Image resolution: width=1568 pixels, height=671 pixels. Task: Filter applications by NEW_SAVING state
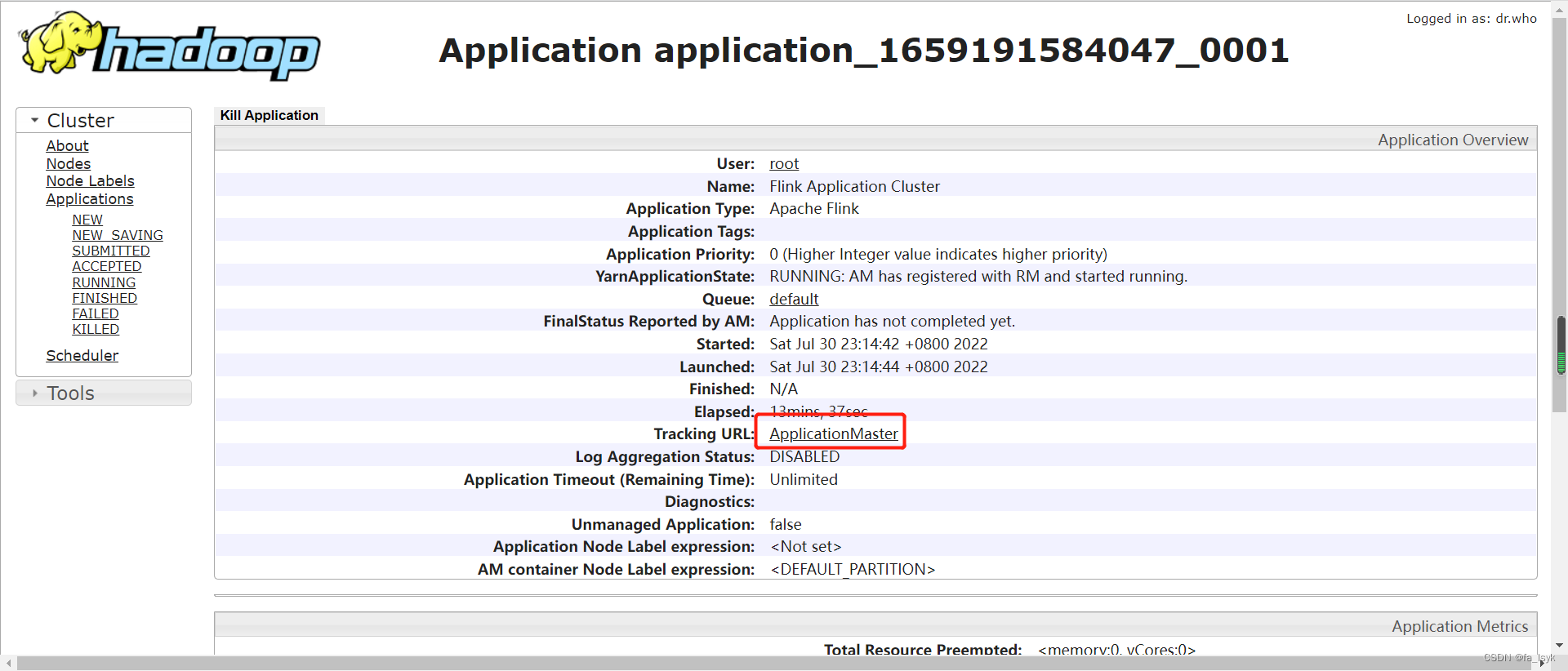click(x=118, y=235)
